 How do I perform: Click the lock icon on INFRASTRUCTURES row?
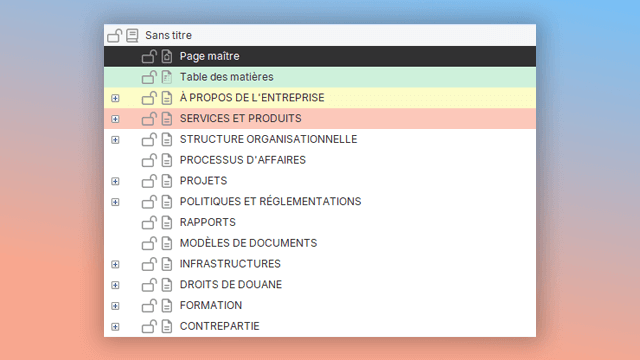coord(149,264)
